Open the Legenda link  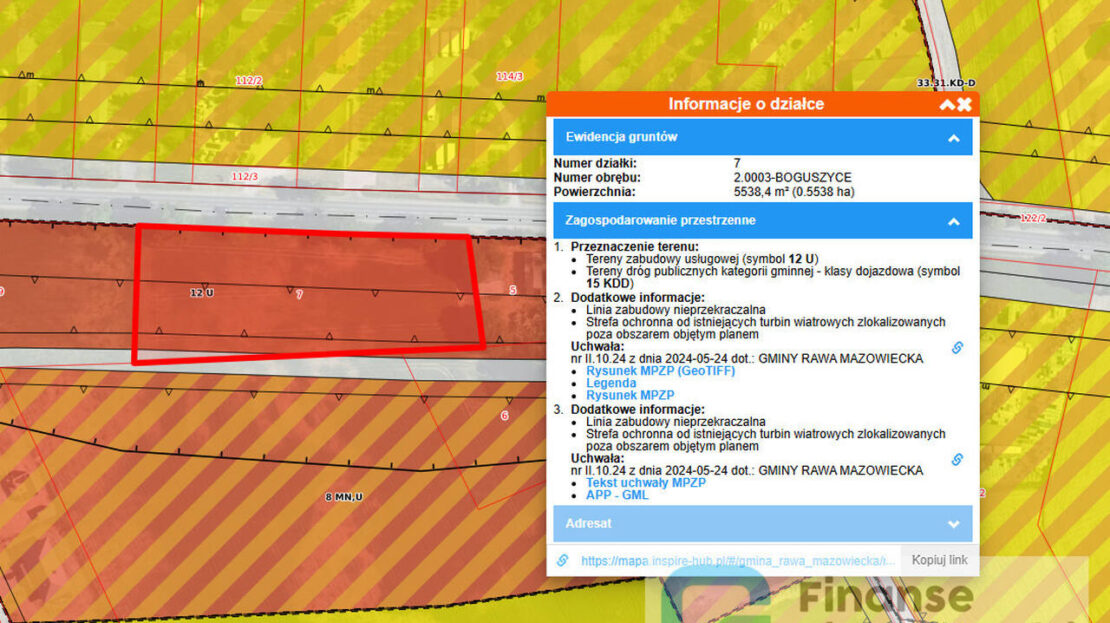pyautogui.click(x=611, y=383)
